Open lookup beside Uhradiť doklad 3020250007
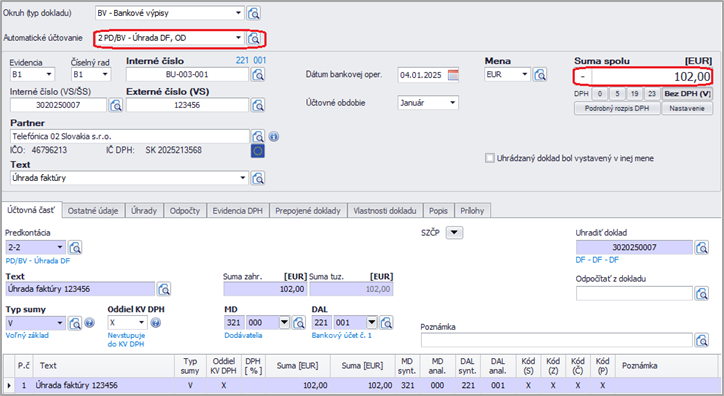Viewport: 724px width, 396px height. (x=702, y=248)
